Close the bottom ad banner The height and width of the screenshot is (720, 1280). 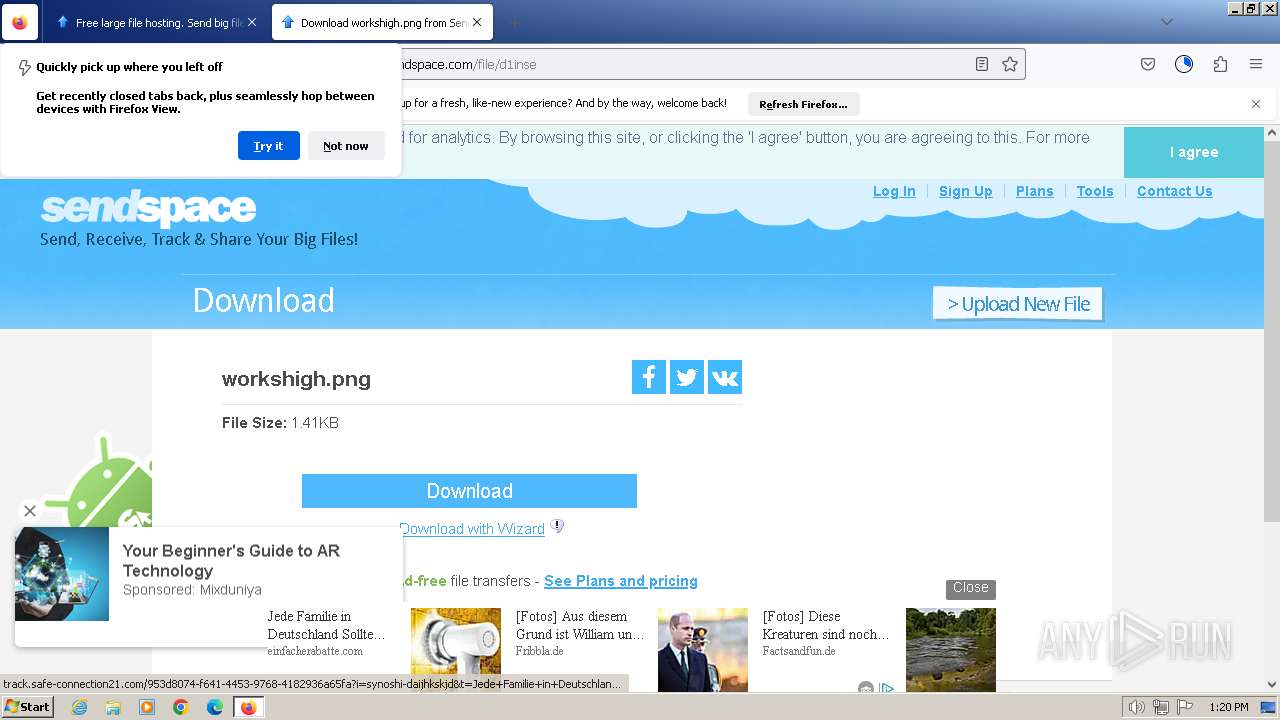pos(971,588)
